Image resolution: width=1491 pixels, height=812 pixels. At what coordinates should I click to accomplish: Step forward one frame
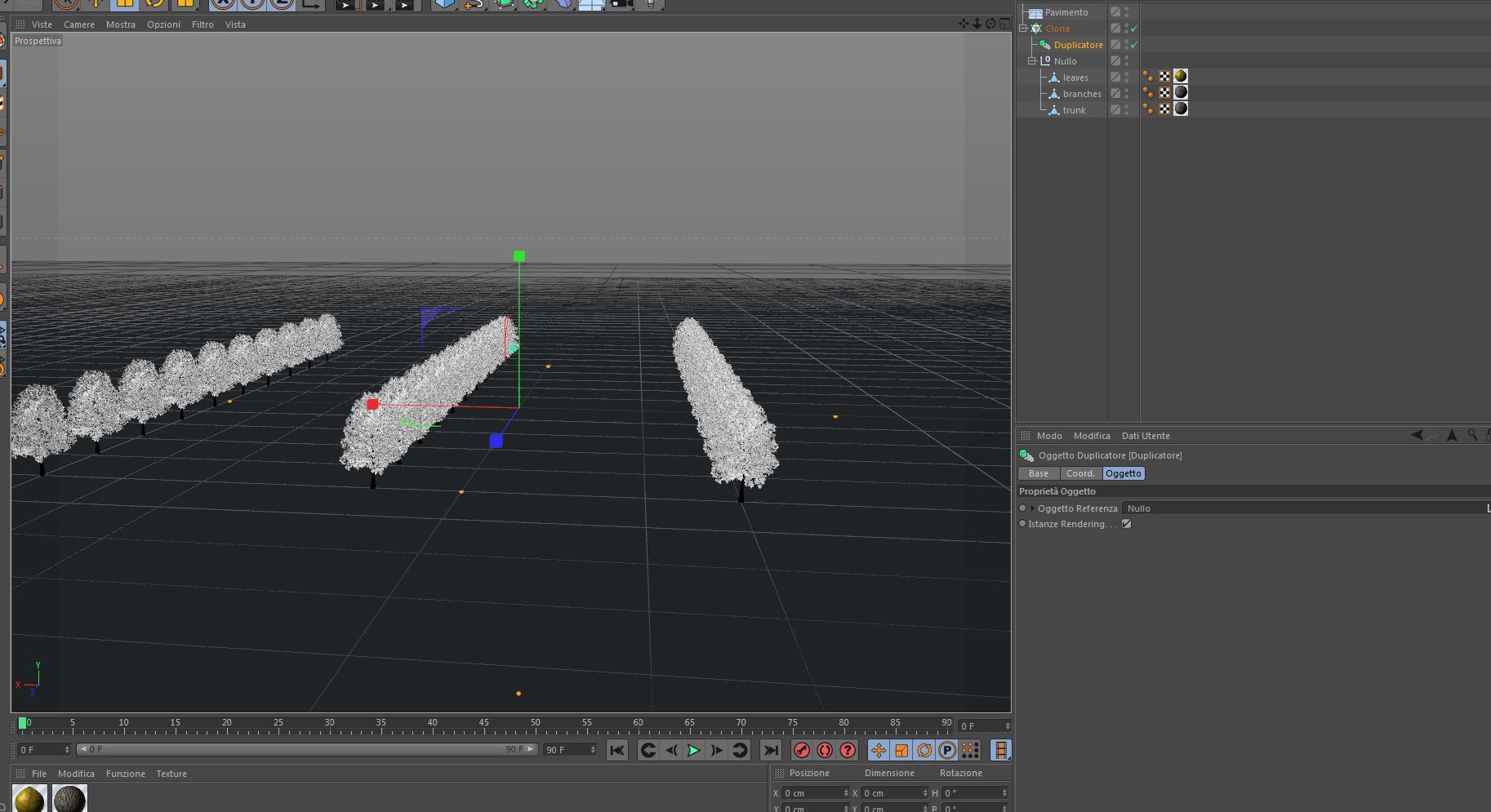point(716,750)
